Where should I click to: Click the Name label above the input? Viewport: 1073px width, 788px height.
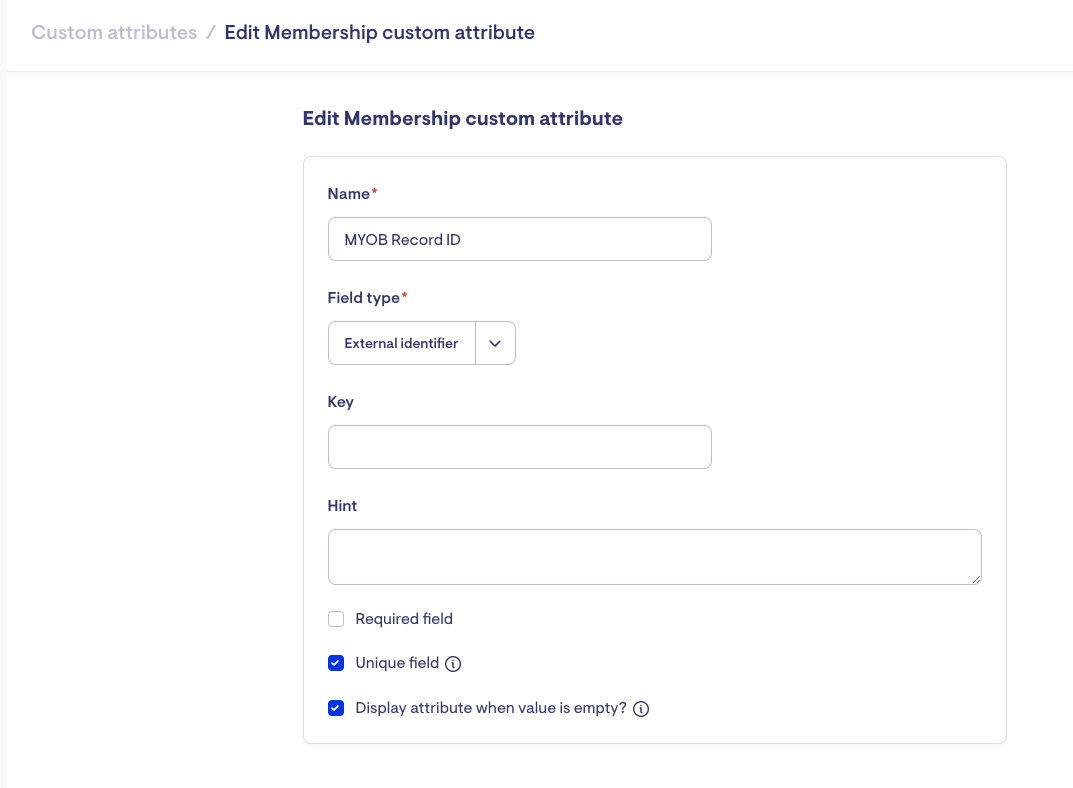click(349, 194)
